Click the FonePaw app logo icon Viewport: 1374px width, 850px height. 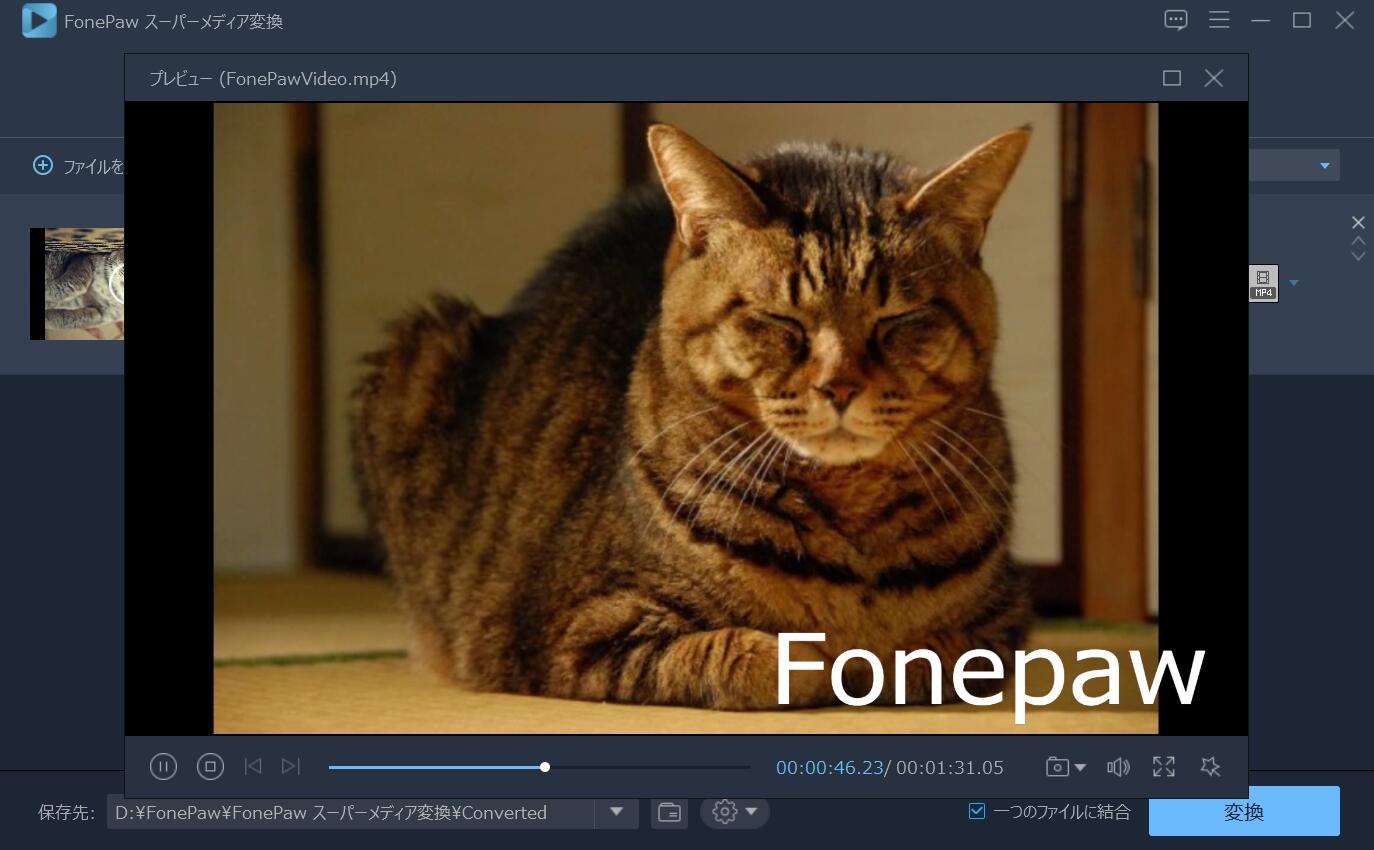pos(39,20)
